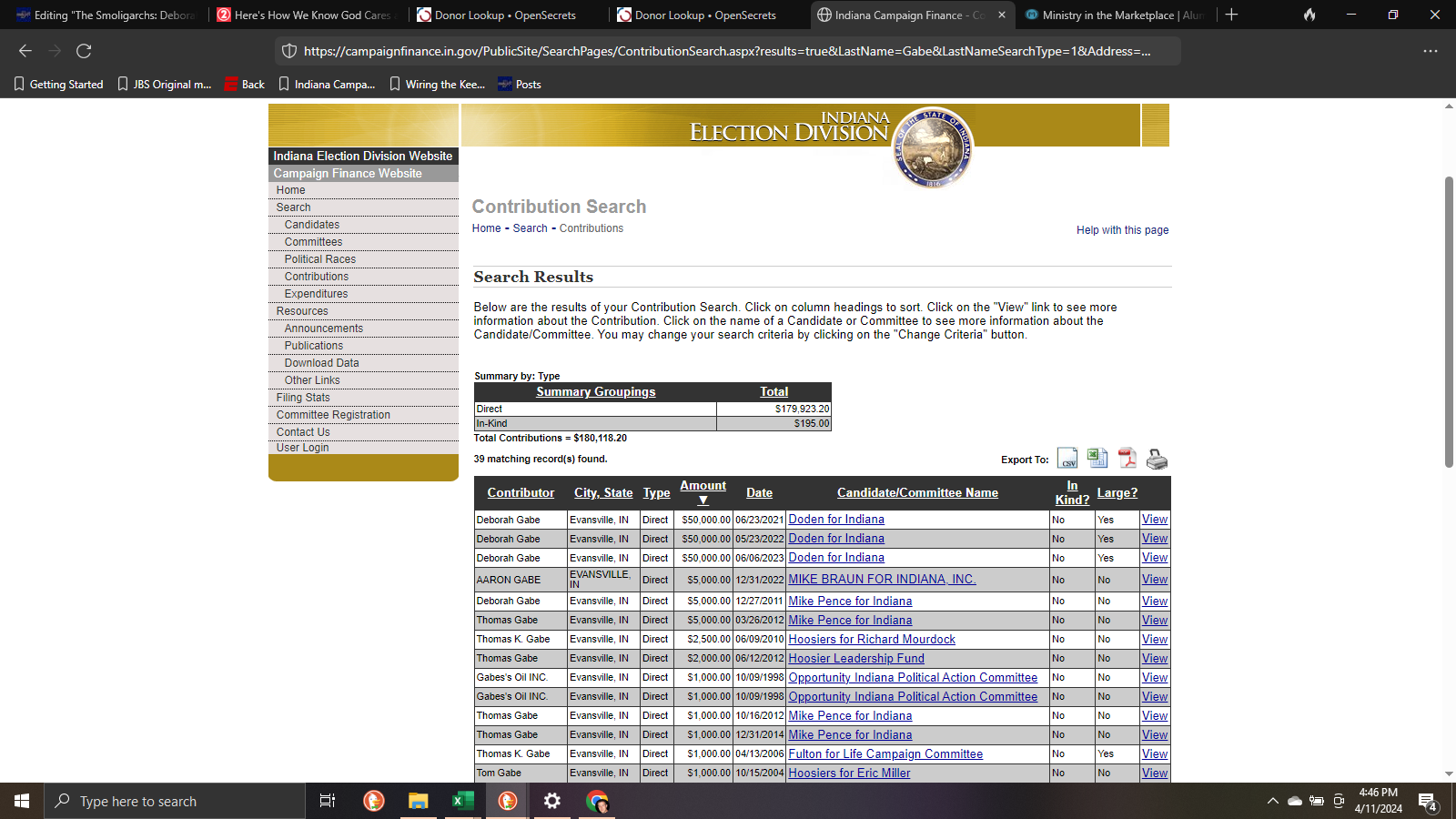Sort by Candidate/Committee Name column
The image size is (1456, 819).
(x=917, y=493)
